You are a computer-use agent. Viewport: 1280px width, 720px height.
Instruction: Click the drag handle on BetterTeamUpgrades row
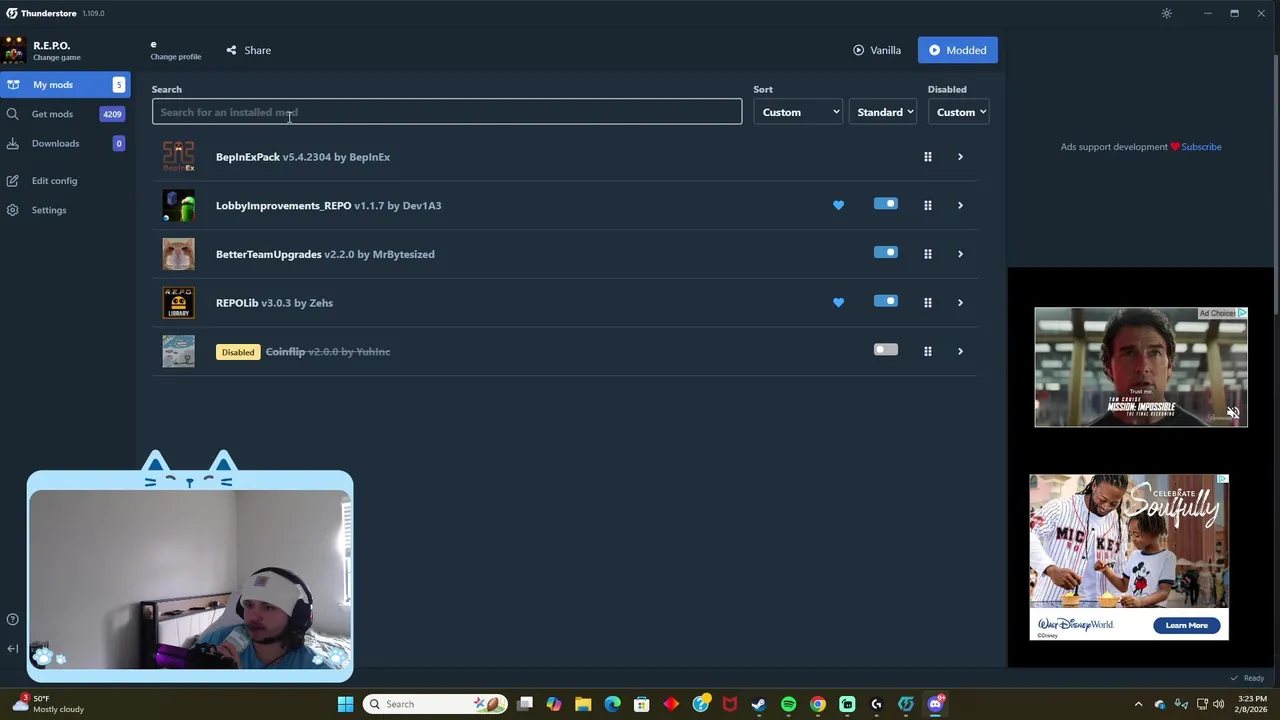(x=927, y=254)
